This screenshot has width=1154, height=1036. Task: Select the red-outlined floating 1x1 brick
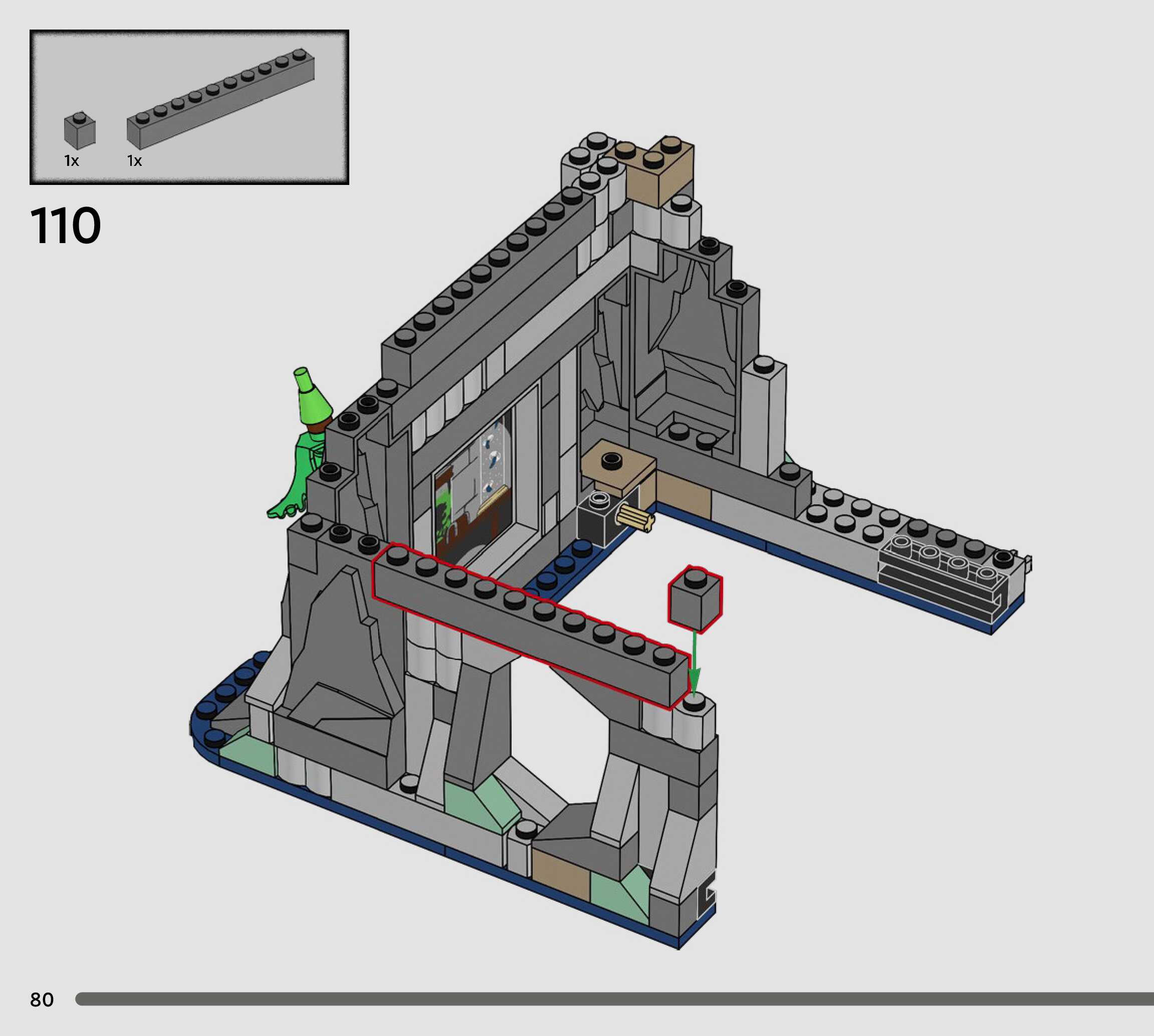[x=695, y=601]
